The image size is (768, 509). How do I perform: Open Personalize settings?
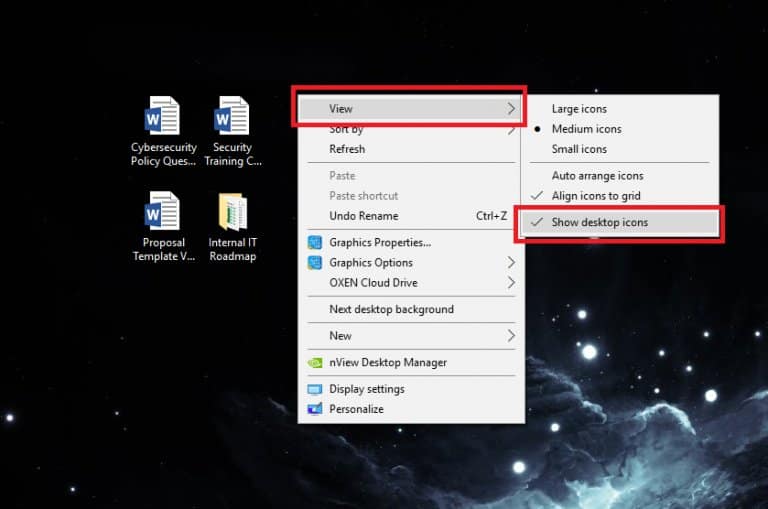(356, 409)
